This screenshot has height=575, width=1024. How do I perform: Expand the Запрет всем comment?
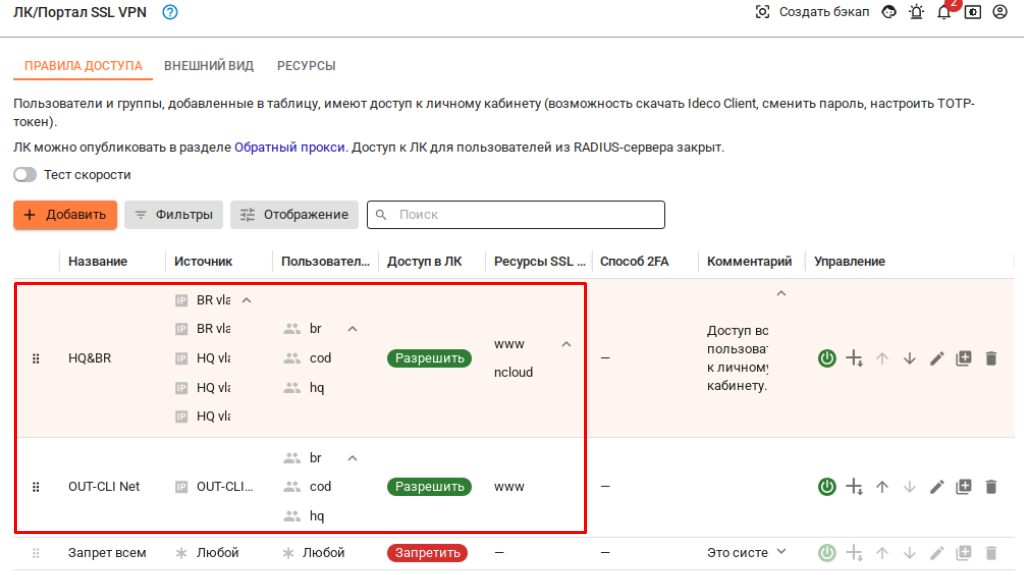[781, 552]
